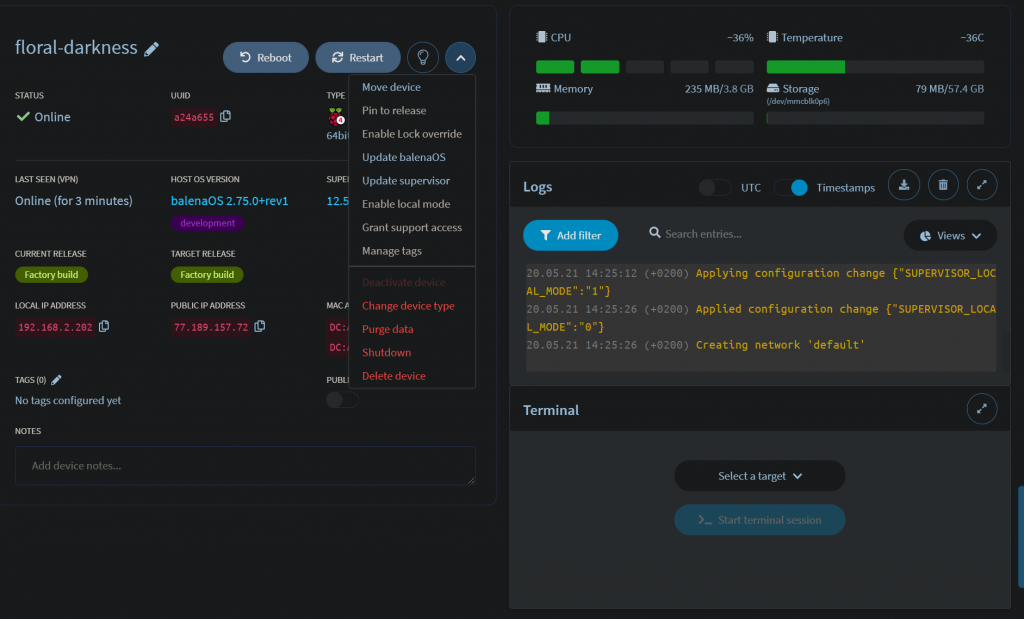Collapse the device actions chevron menu
The width and height of the screenshot is (1024, 619).
460,57
